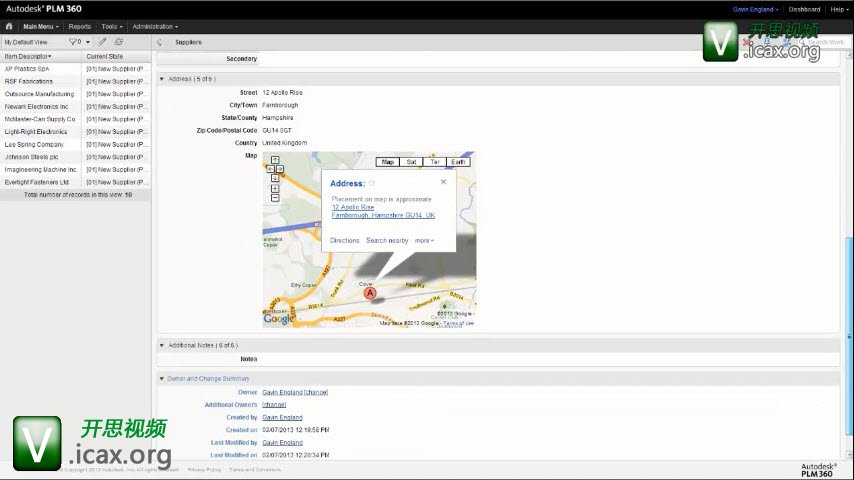Zoom out on the map
The image size is (854, 480).
point(275,198)
